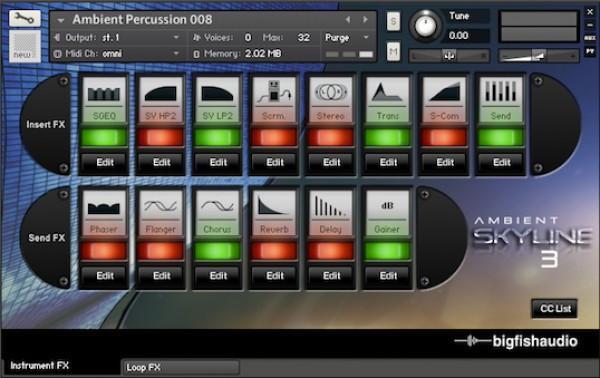
Task: Open Edit for the Scrm effect
Action: 274,162
